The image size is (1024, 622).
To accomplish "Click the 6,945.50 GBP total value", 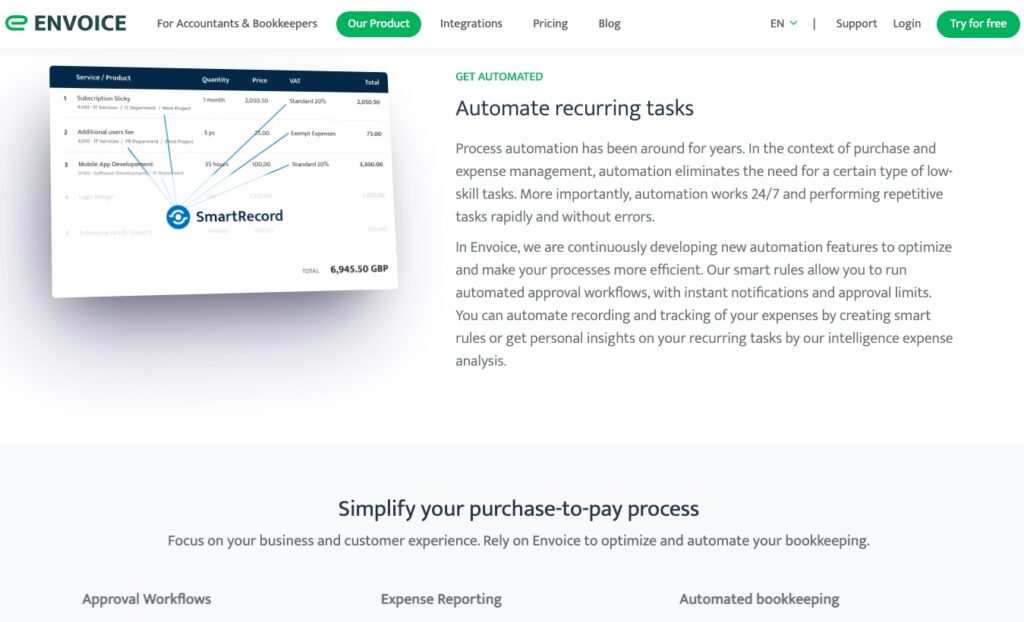I will (359, 269).
